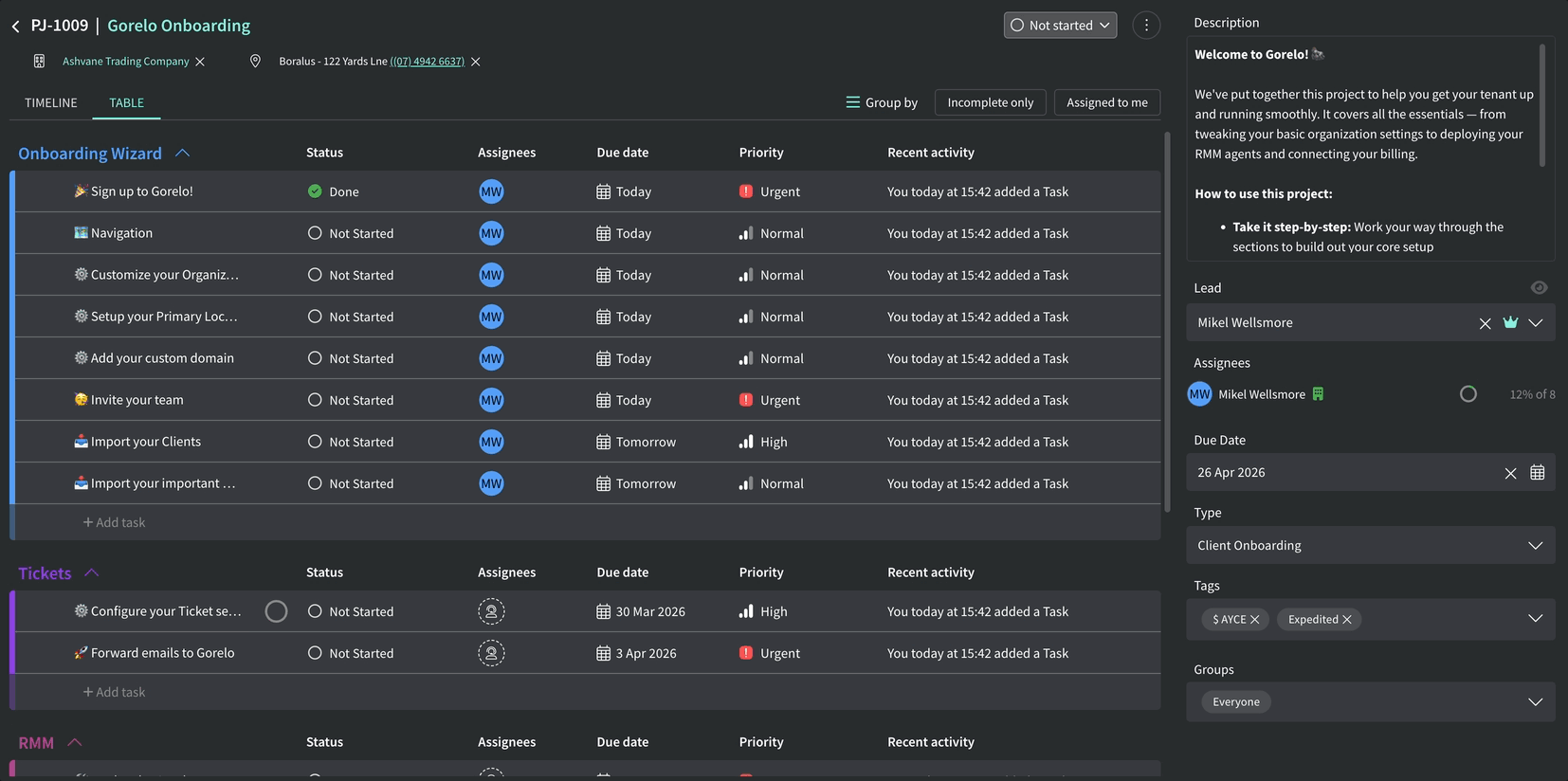Toggle the Incomplete only filter
The height and width of the screenshot is (781, 1568).
[990, 102]
